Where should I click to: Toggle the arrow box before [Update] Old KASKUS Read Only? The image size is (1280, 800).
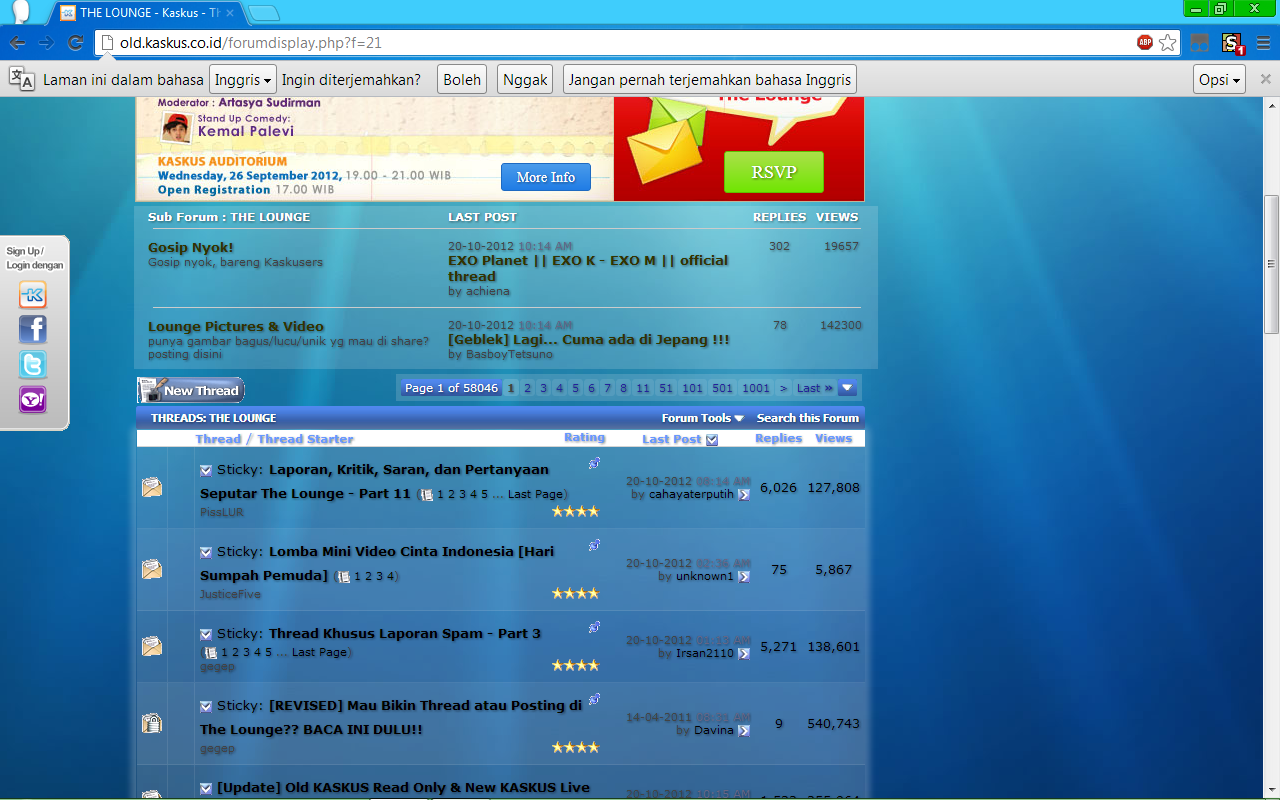pos(206,788)
